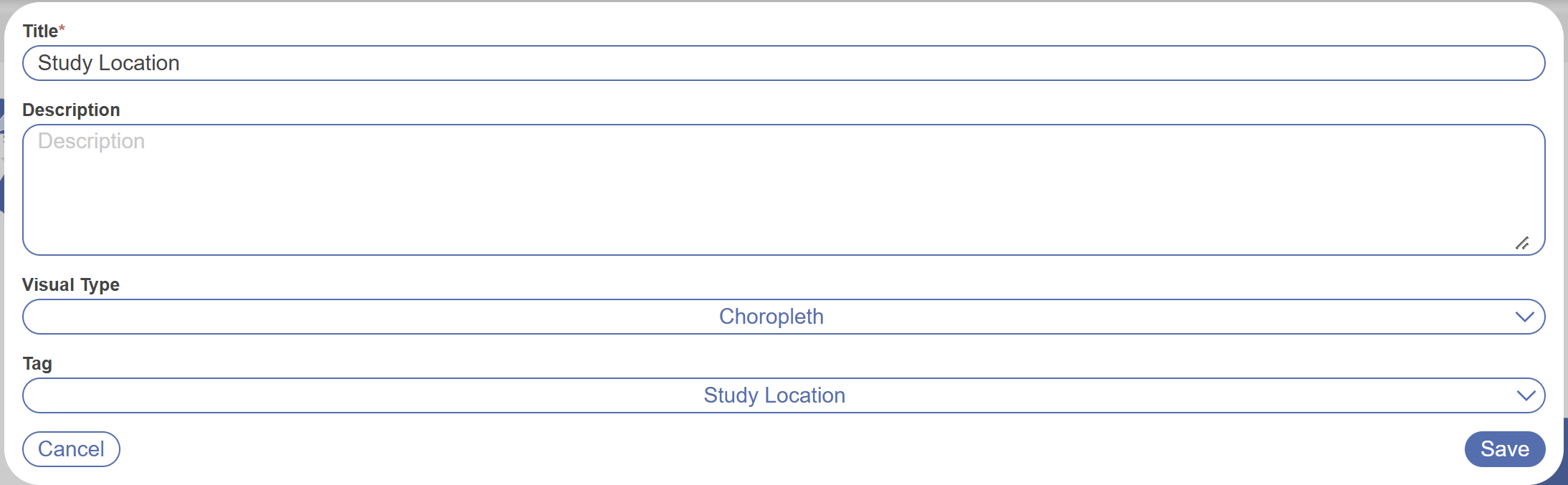The height and width of the screenshot is (485, 1568).
Task: Click the gray Description placeholder text
Action: 91,141
